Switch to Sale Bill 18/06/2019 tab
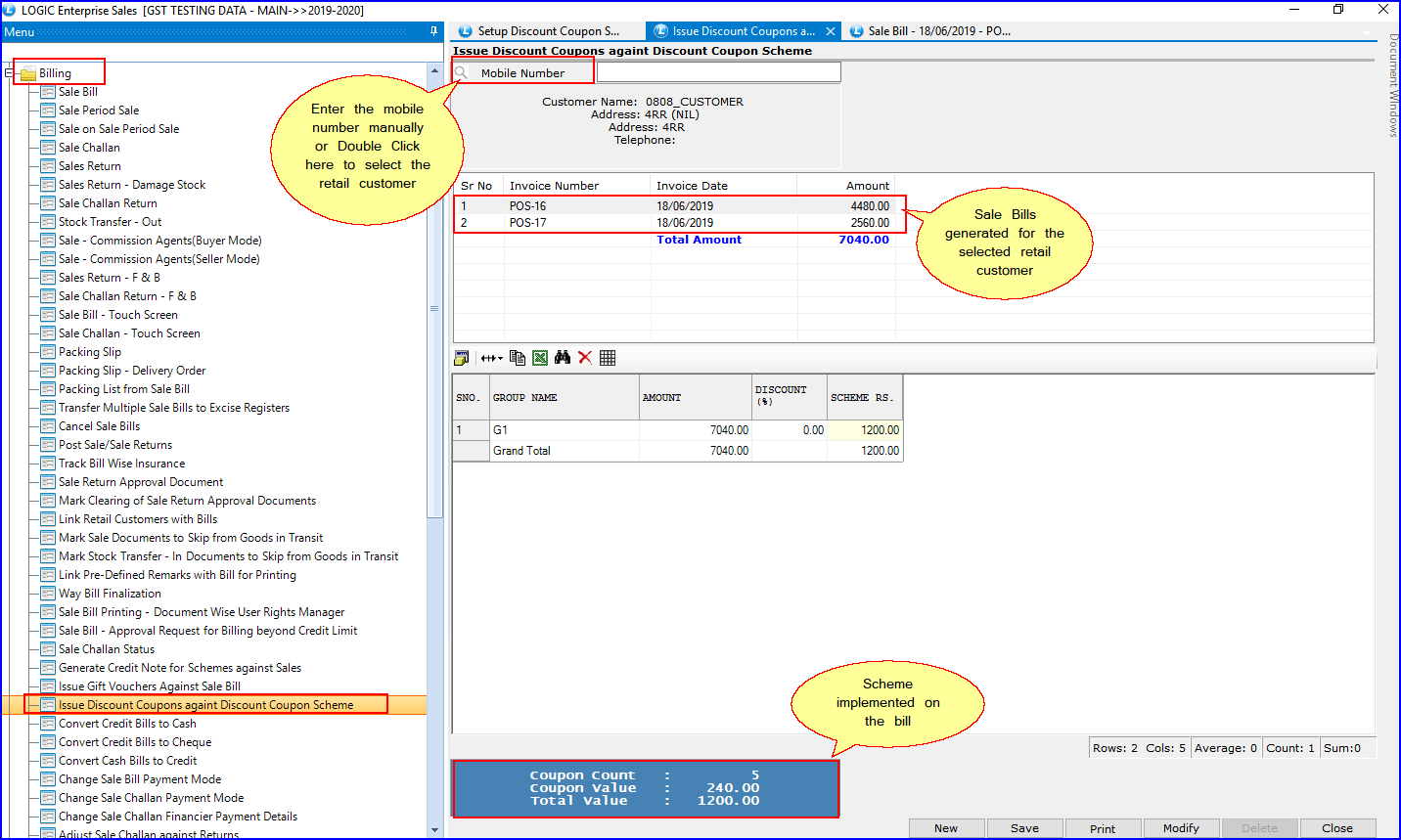 pos(938,31)
